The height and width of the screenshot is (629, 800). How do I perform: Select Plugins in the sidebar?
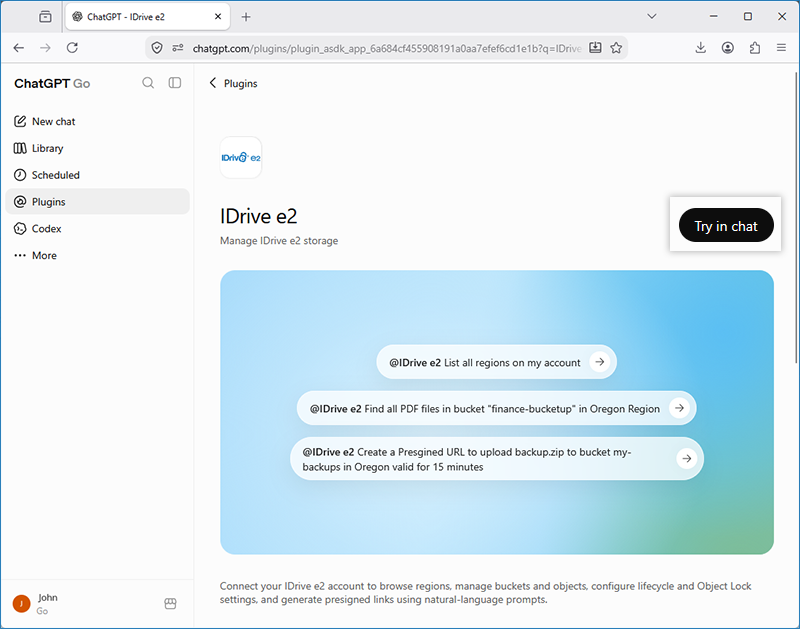pos(97,202)
